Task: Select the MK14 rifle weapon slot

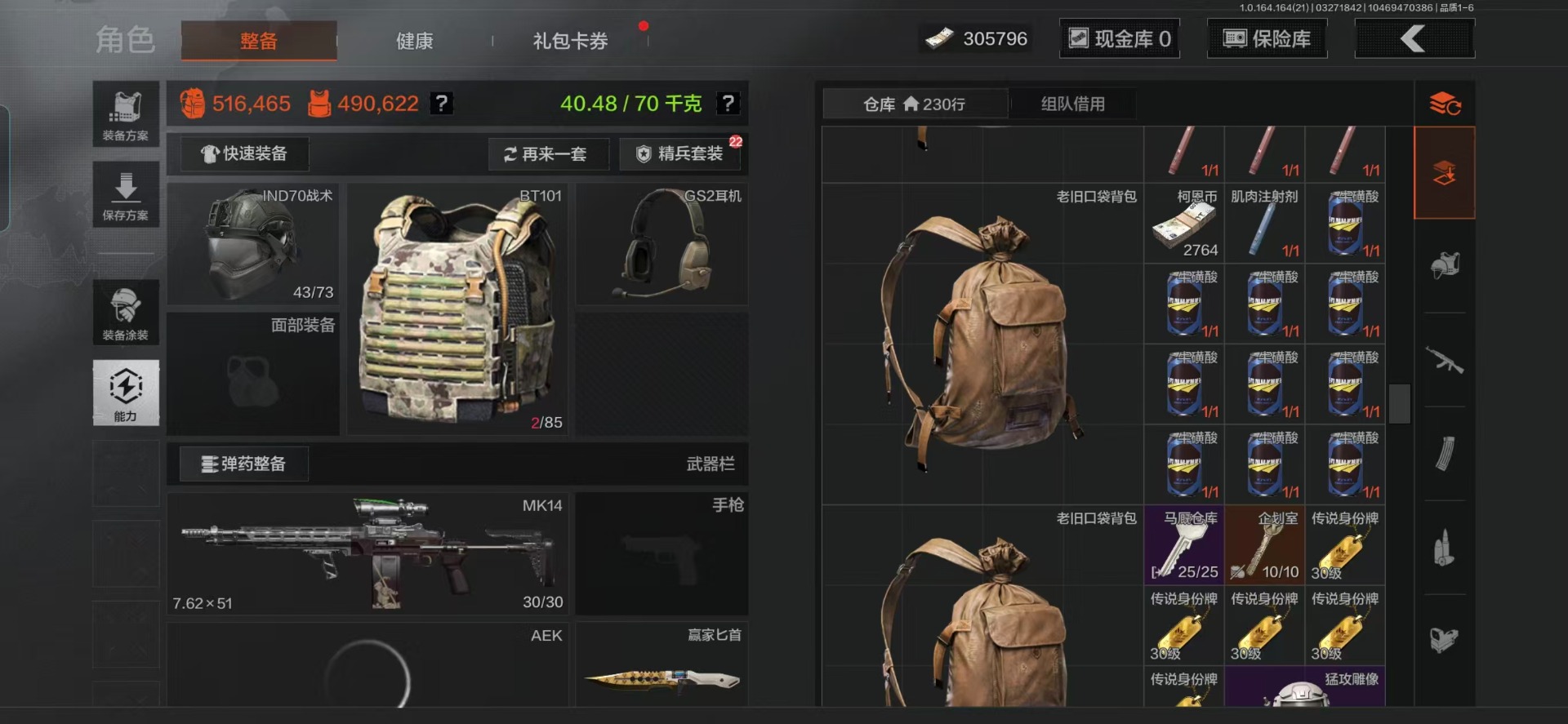Action: 367,553
